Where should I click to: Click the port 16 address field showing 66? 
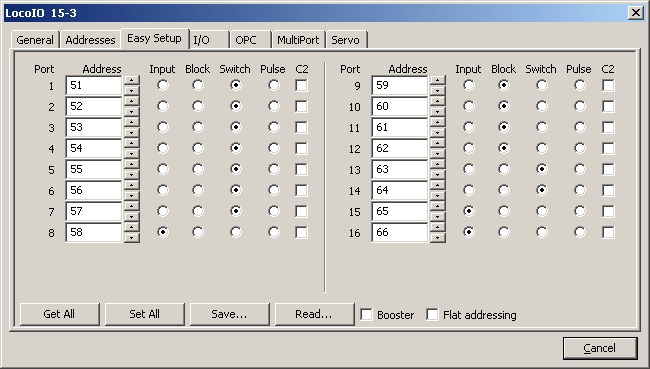(x=400, y=232)
